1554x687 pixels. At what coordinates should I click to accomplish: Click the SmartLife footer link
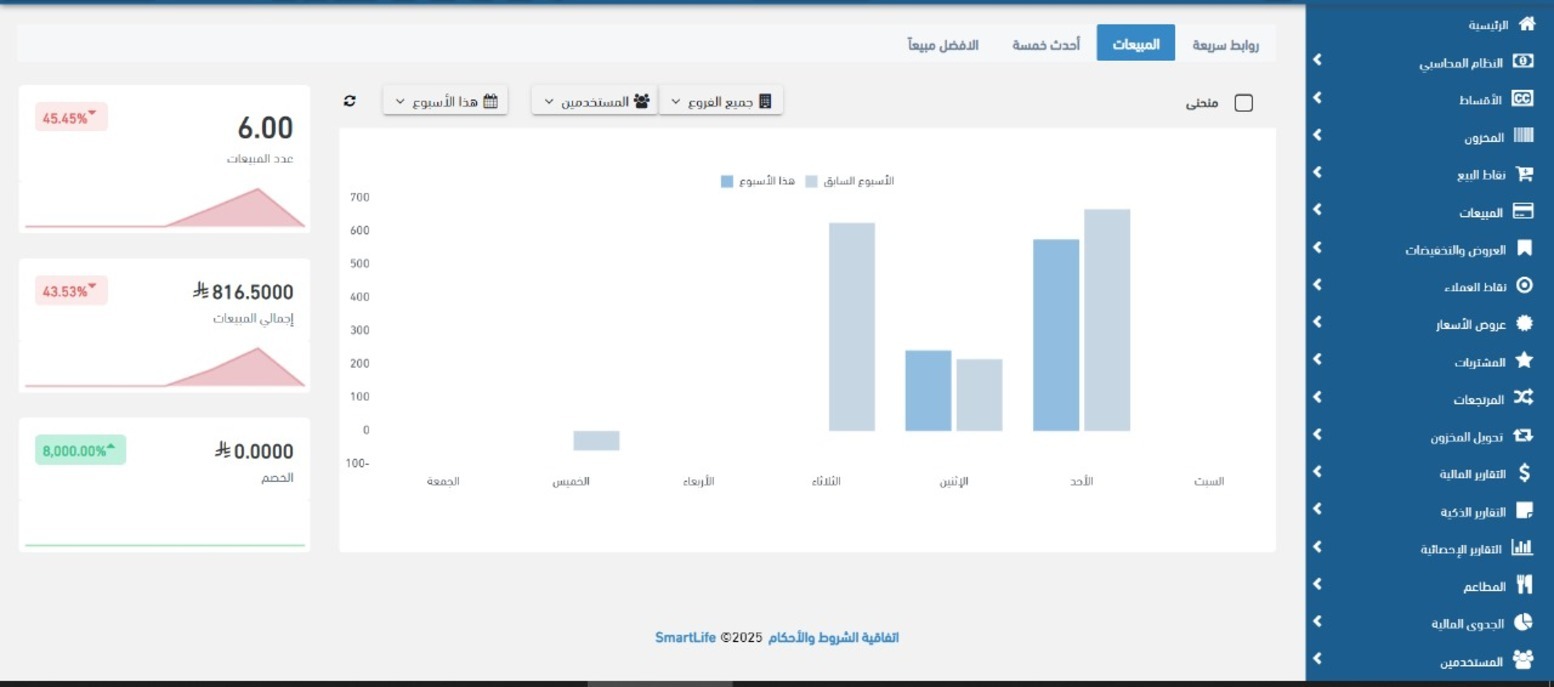685,637
